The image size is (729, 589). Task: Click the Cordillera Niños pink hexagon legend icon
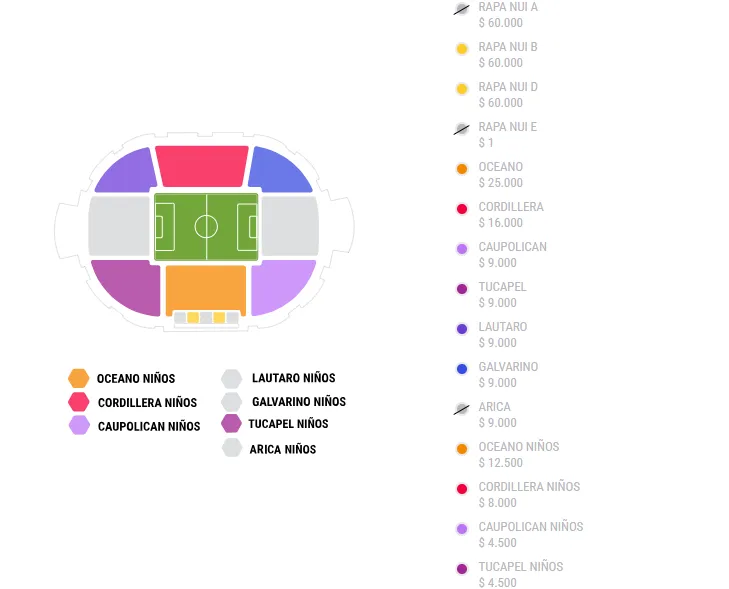pos(79,402)
